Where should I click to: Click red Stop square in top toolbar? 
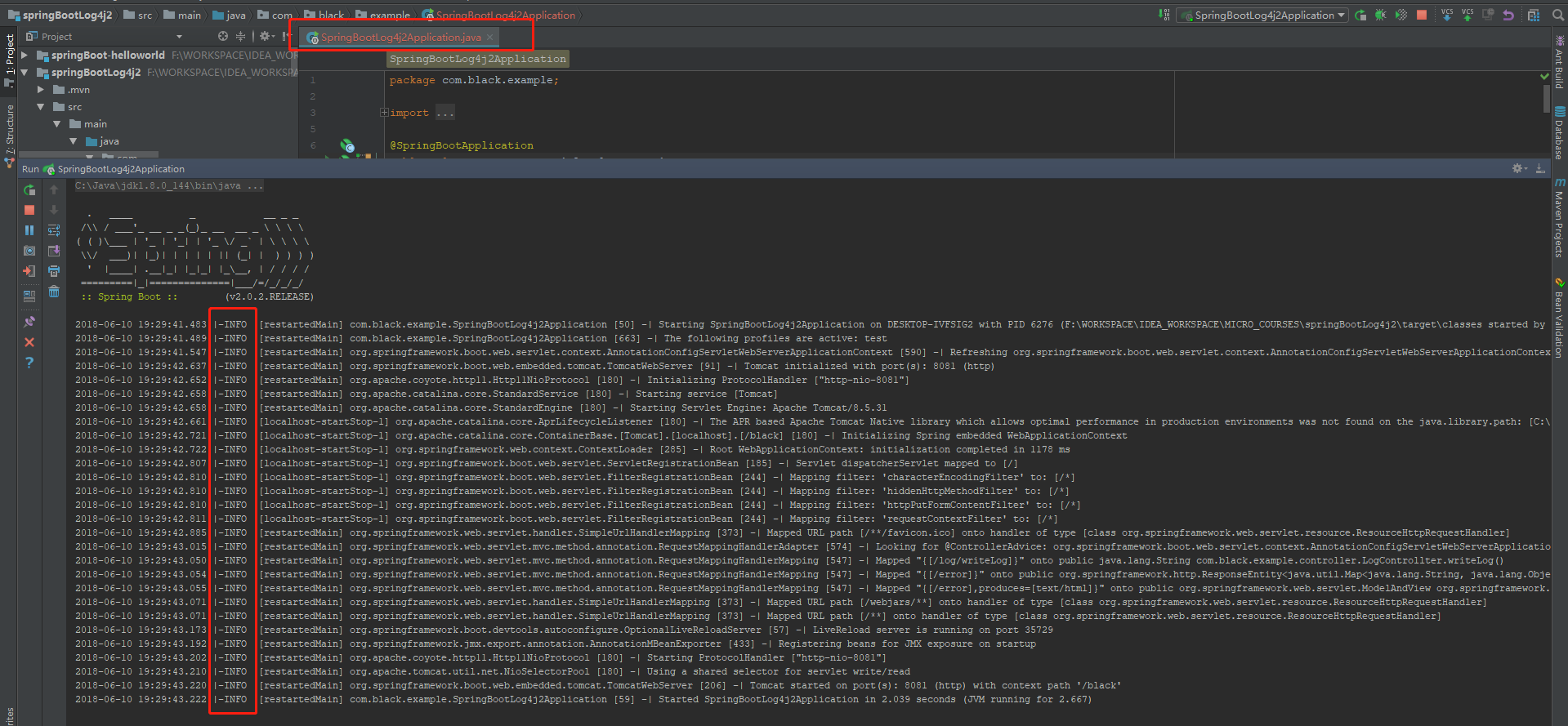(x=1422, y=15)
